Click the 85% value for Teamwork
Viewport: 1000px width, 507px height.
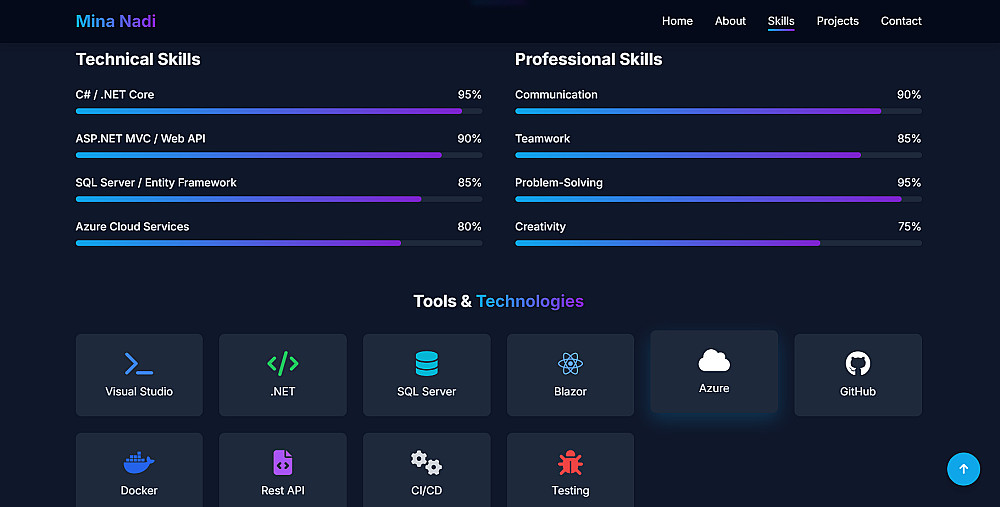(x=909, y=138)
